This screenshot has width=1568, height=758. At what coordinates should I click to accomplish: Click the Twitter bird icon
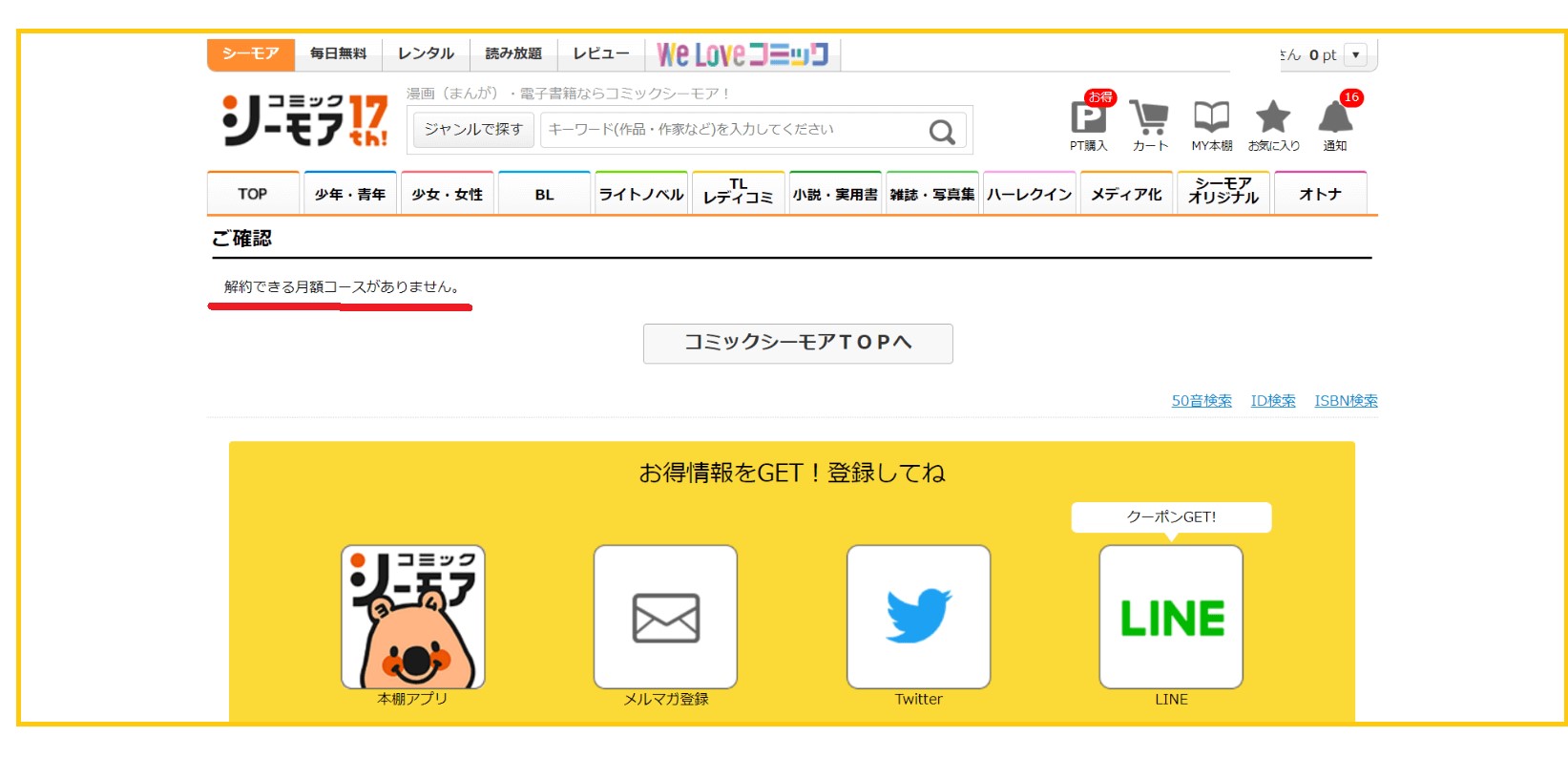click(918, 617)
